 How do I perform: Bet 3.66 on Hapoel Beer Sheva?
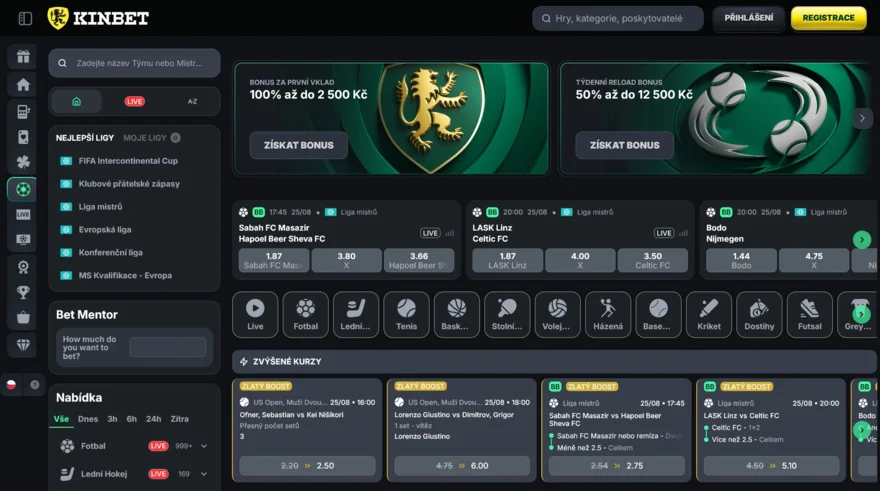(419, 260)
